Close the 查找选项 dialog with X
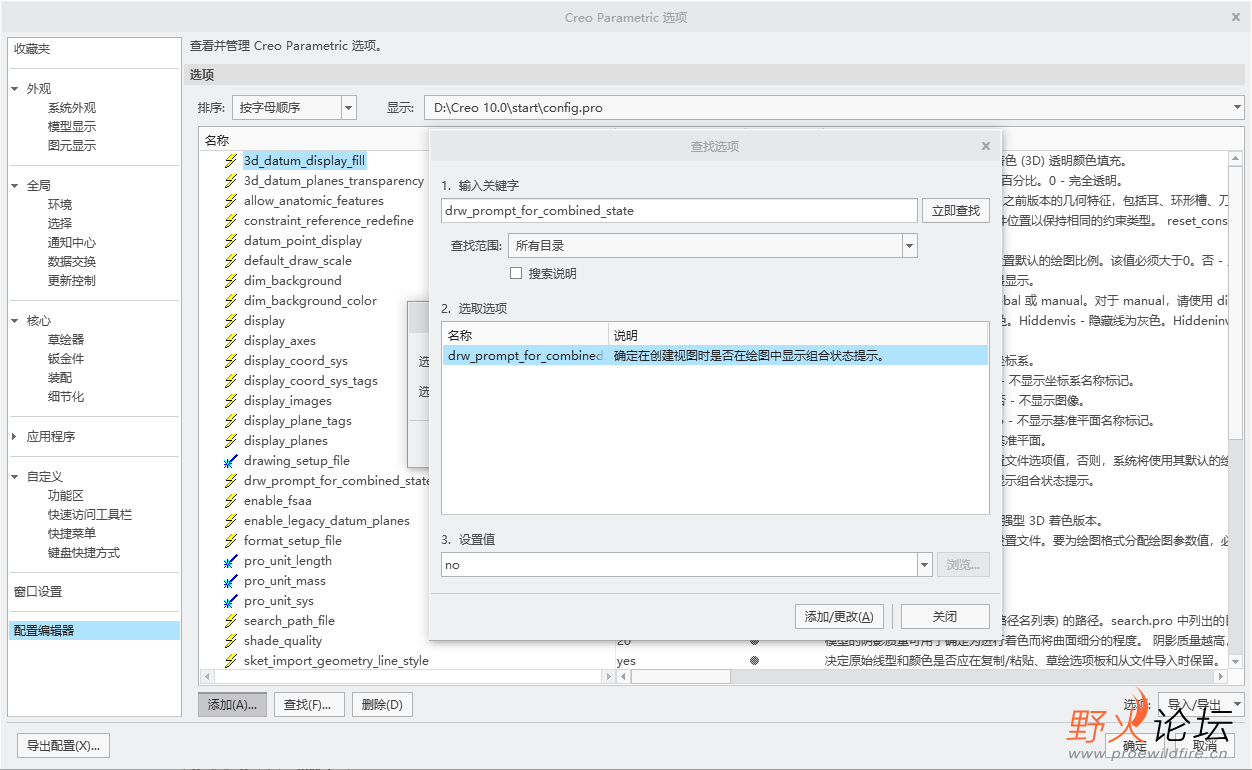1252x770 pixels. coord(985,146)
